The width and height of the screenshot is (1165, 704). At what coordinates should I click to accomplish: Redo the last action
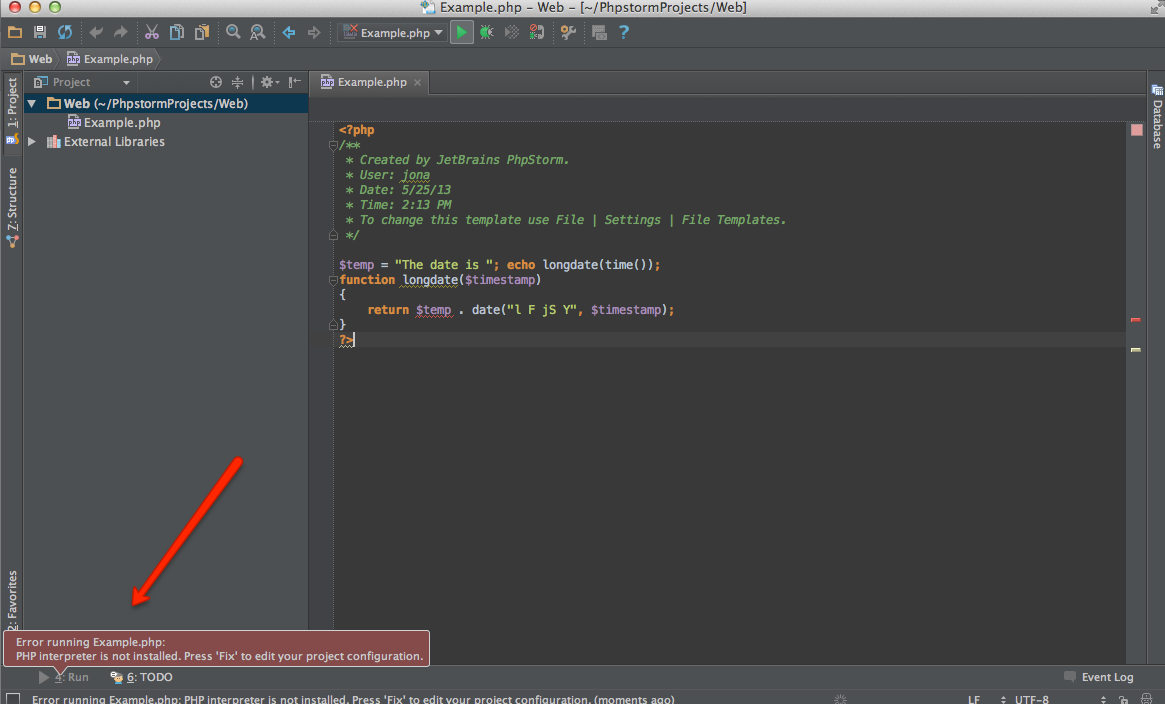coord(120,33)
